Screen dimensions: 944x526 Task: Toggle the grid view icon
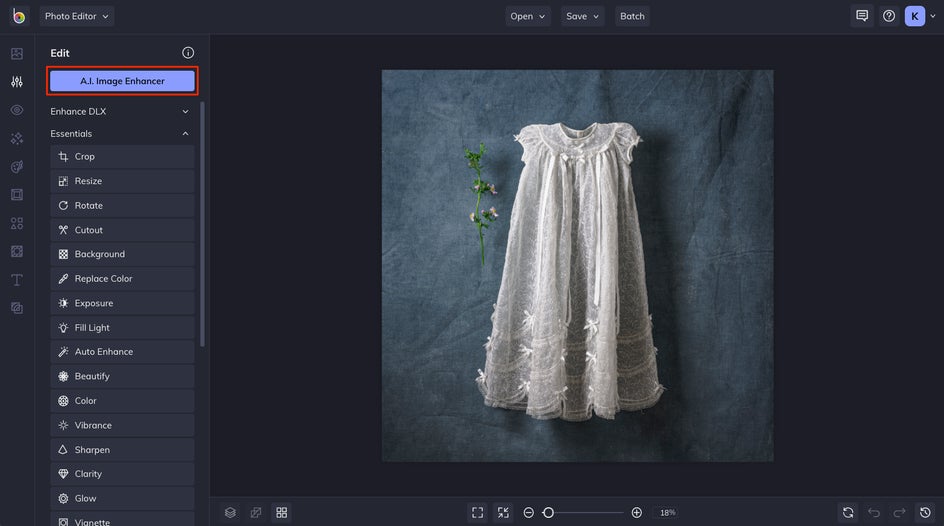(281, 513)
